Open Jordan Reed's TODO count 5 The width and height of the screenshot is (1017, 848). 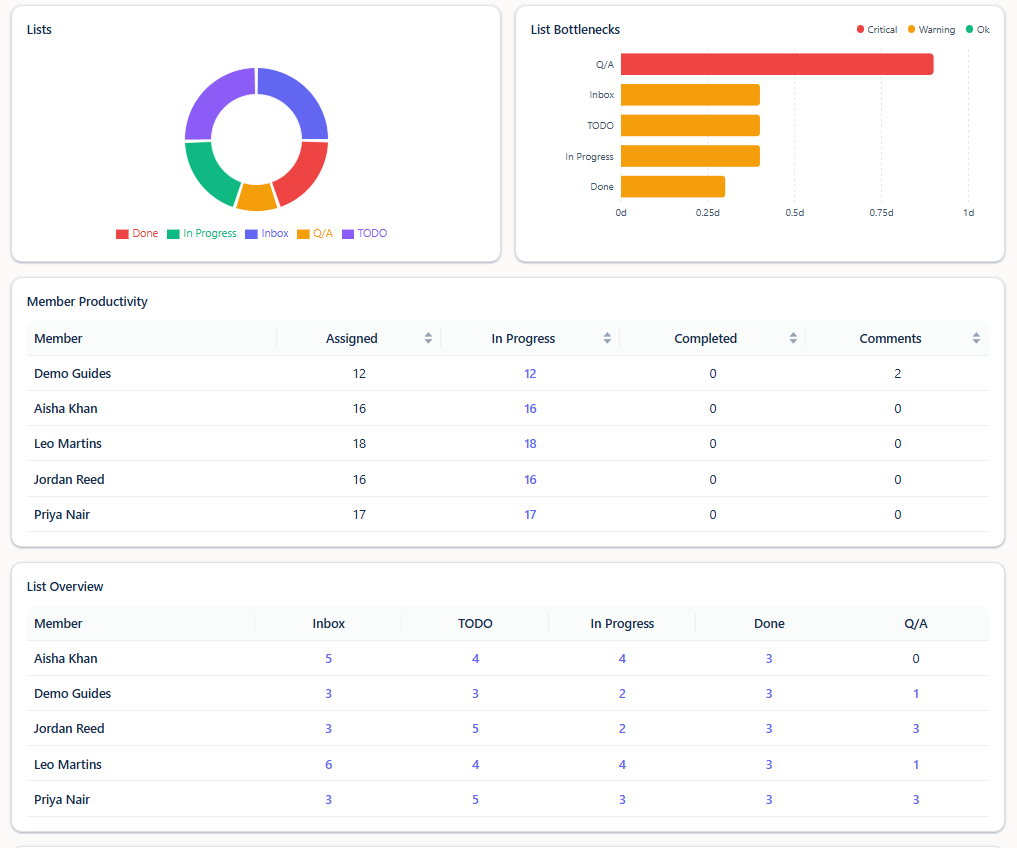[x=475, y=729]
